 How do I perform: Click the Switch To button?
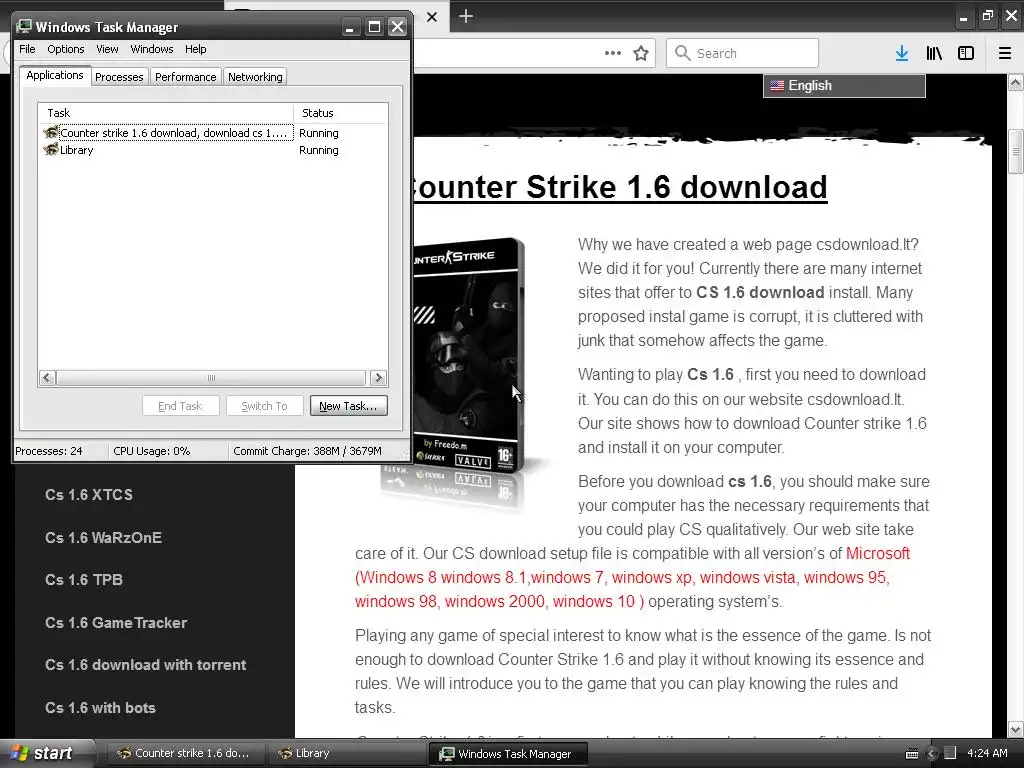[264, 406]
